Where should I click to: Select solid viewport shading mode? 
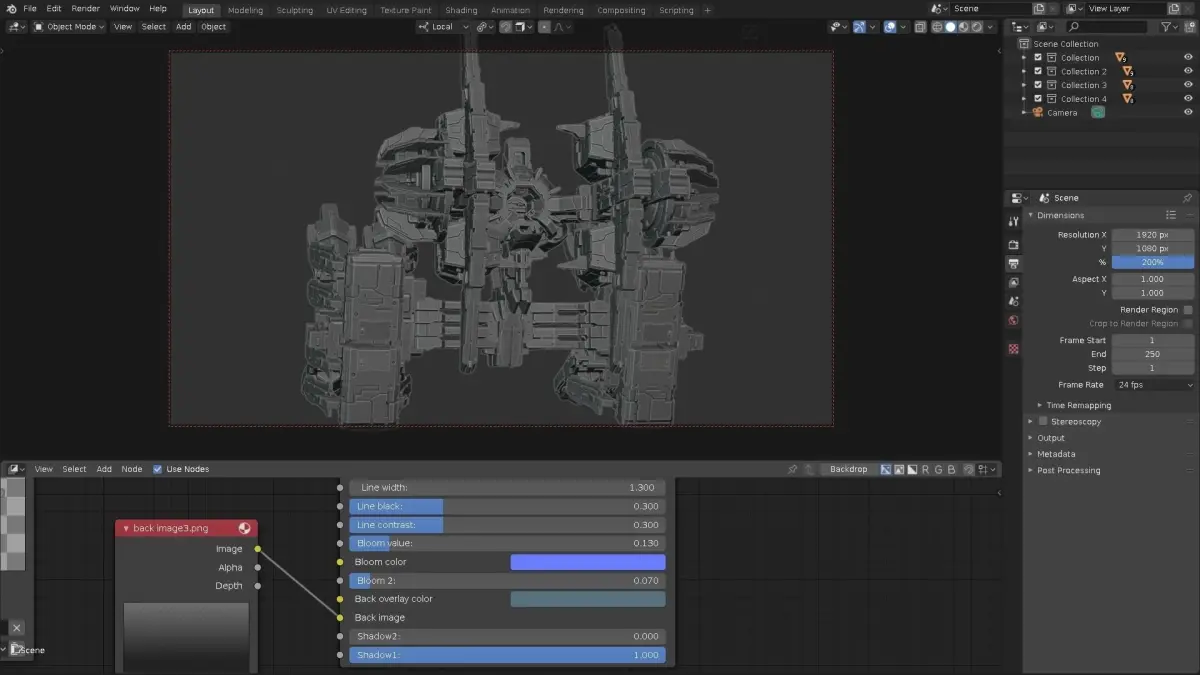pos(949,27)
